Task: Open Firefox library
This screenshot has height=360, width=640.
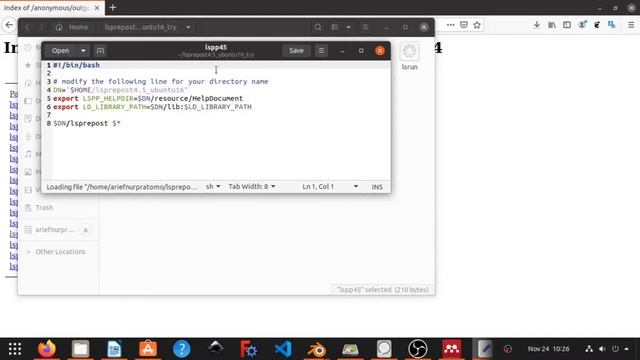Action: click(x=552, y=25)
